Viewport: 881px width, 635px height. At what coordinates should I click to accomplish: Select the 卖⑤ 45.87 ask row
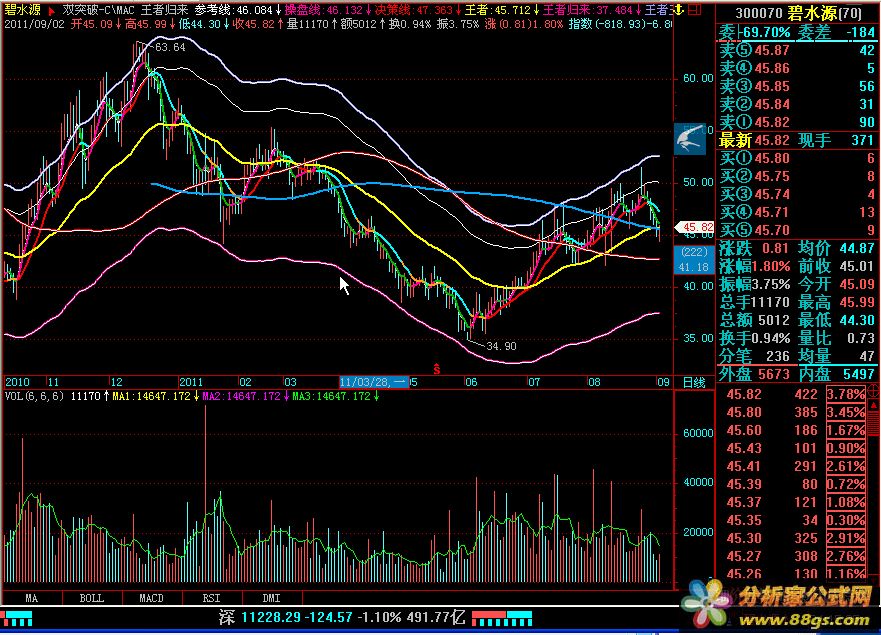pyautogui.click(x=797, y=50)
